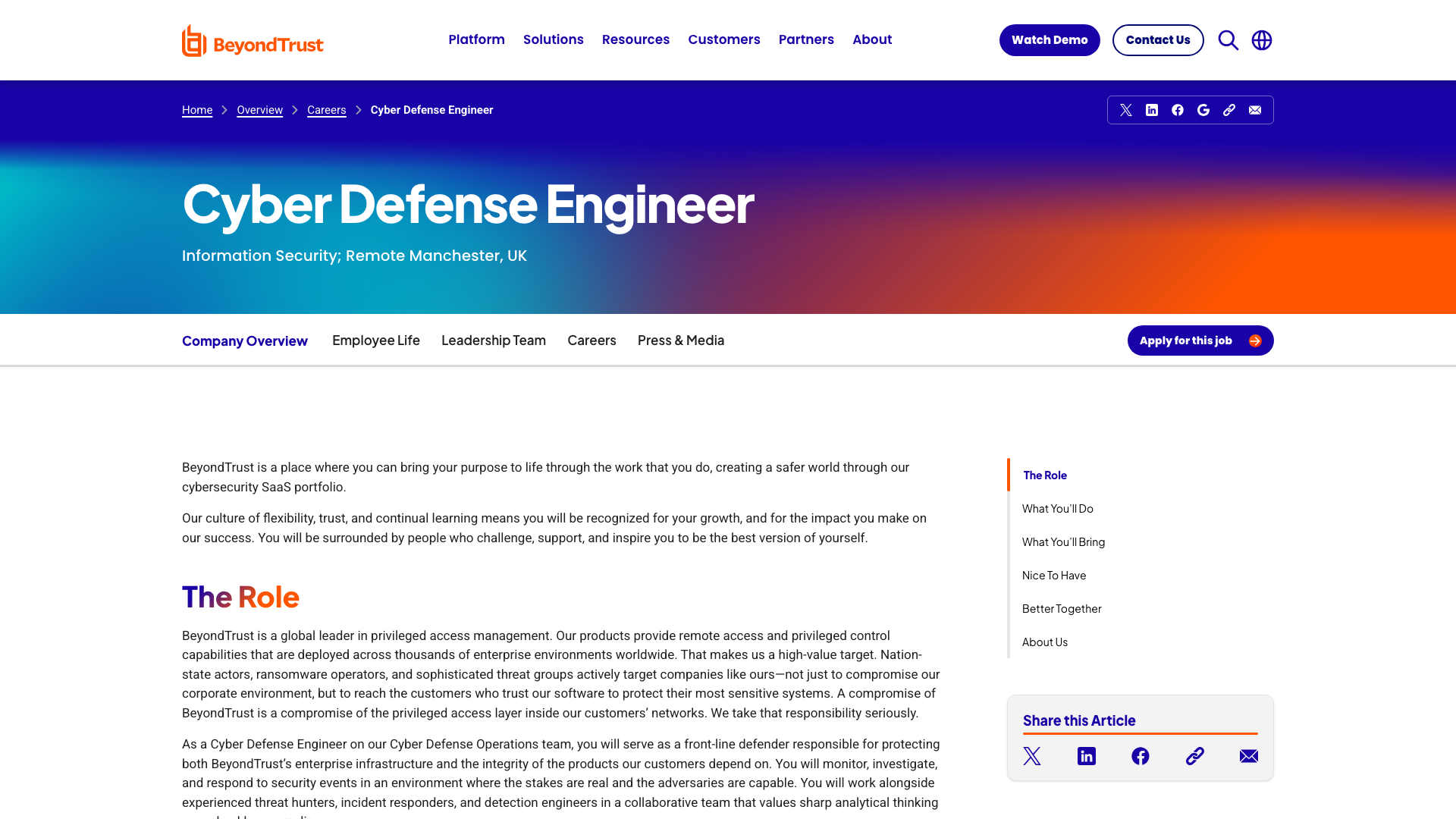The image size is (1456, 819).
Task: LinkedIn icon in Share this Article card
Action: [x=1087, y=756]
